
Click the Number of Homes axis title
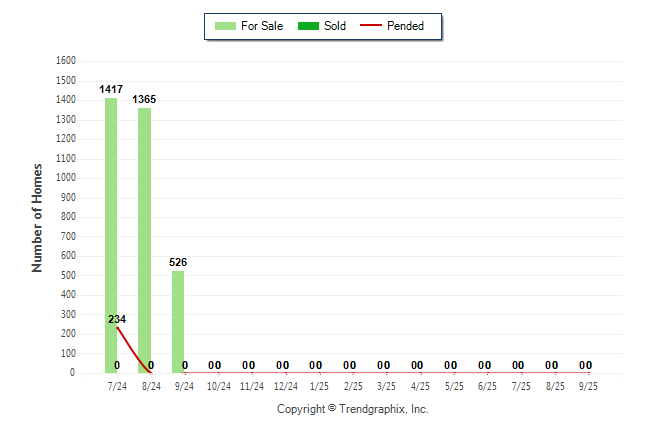[x=38, y=217]
